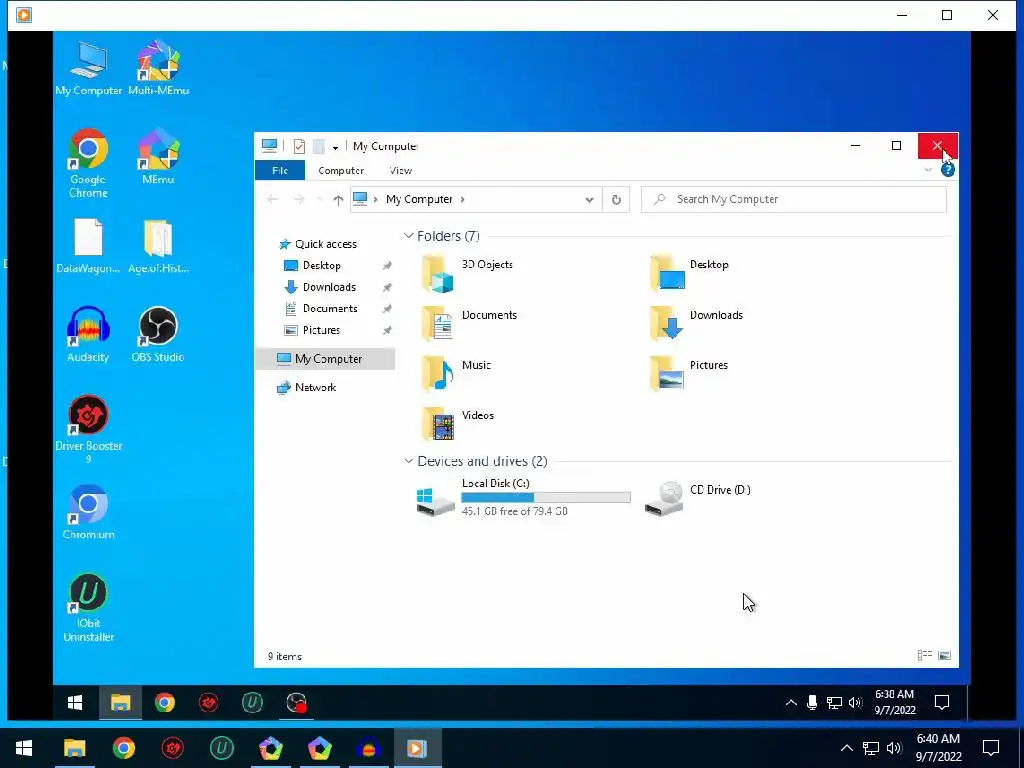This screenshot has height=768, width=1024.
Task: Open inner Start menu button
Action: pos(75,703)
